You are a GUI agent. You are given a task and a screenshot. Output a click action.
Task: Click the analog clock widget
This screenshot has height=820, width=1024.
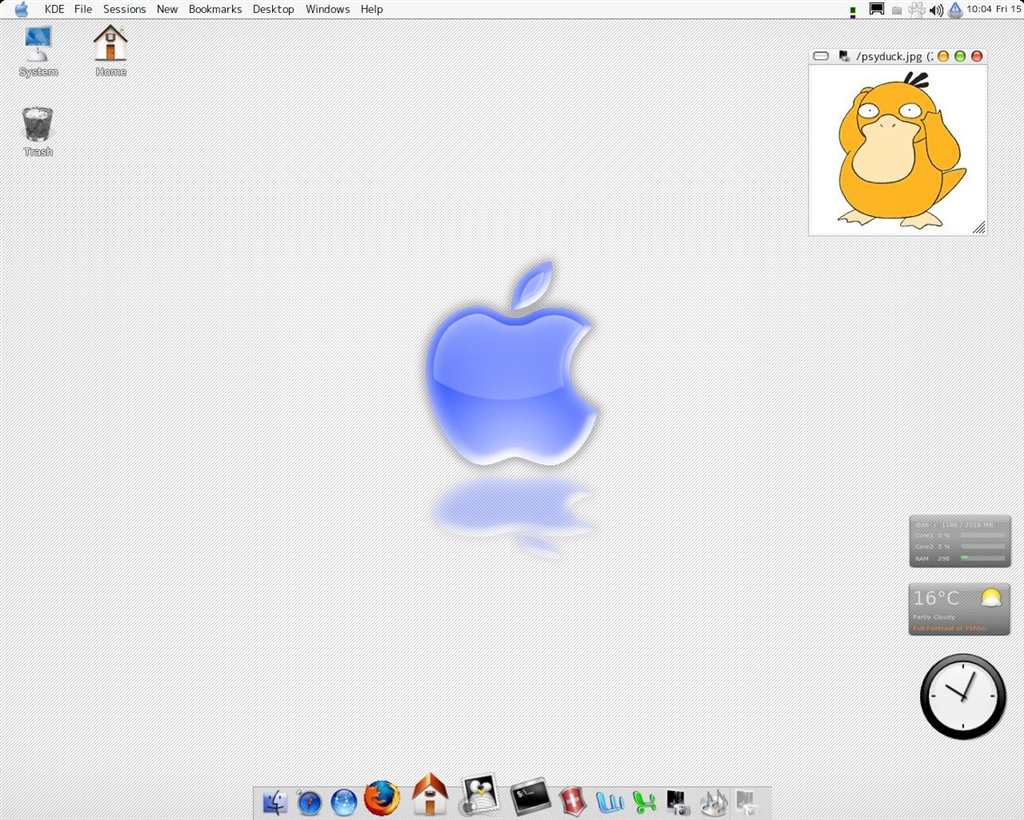pos(962,696)
